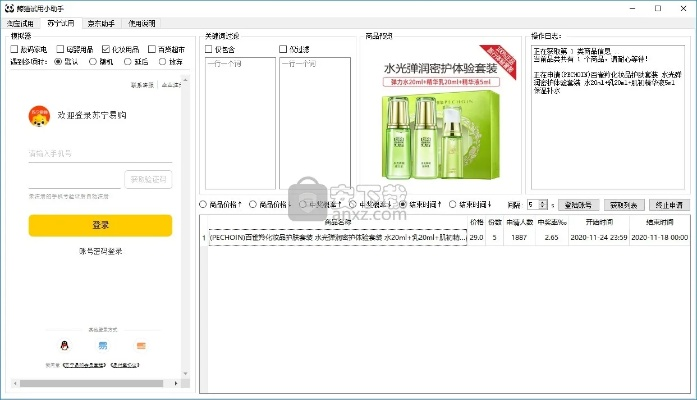Click the 仅包含 keywords text box
This screenshot has width=697, height=400.
point(240,123)
